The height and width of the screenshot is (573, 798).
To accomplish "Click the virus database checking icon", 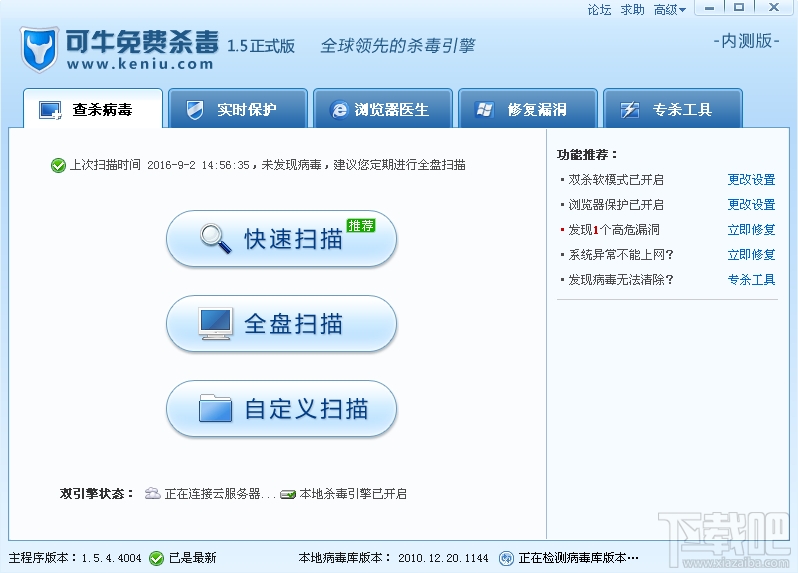I will pos(506,558).
